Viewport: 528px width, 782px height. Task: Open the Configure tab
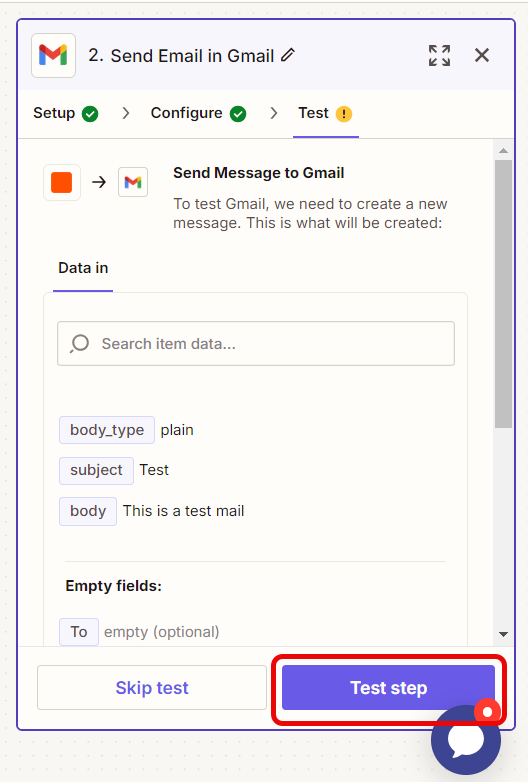pyautogui.click(x=198, y=113)
